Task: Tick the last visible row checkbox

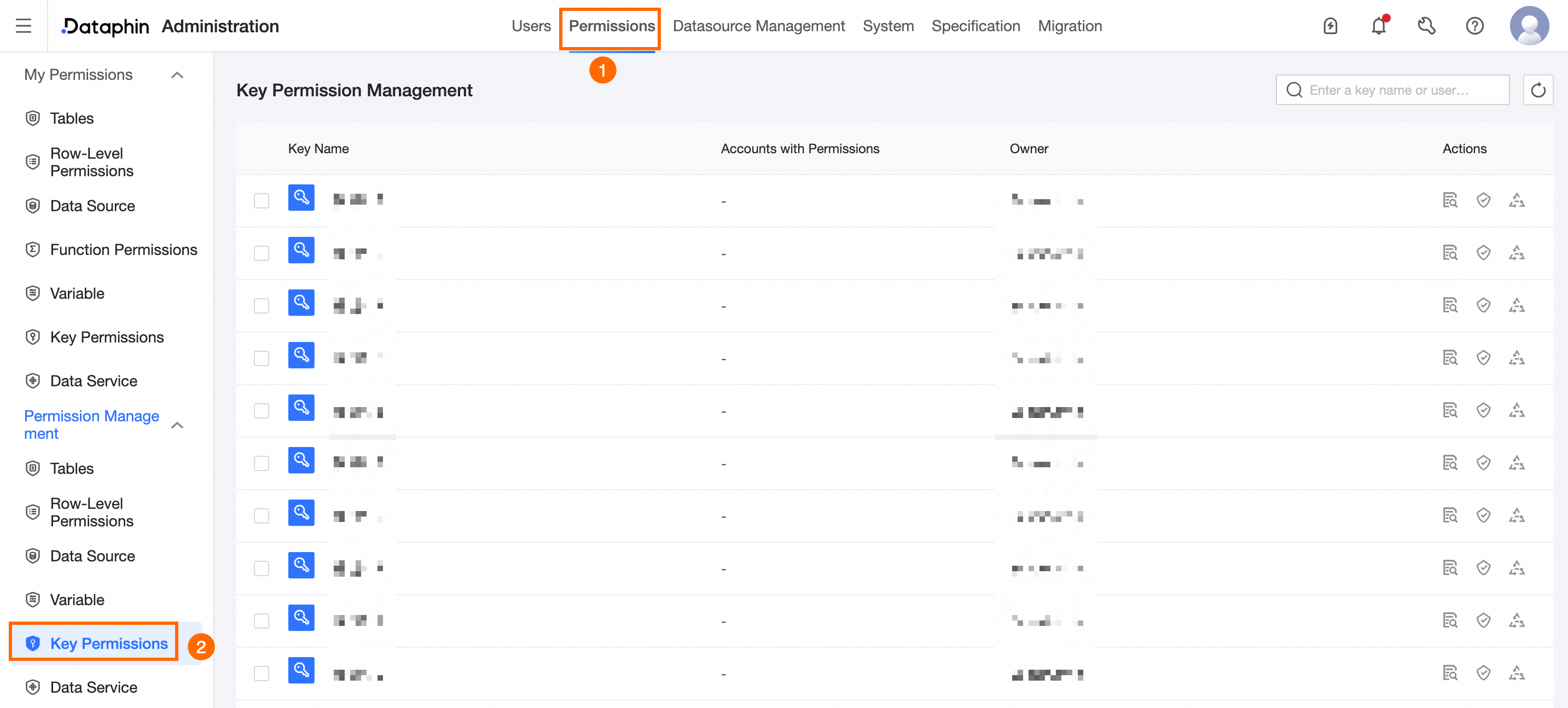Action: coord(261,674)
